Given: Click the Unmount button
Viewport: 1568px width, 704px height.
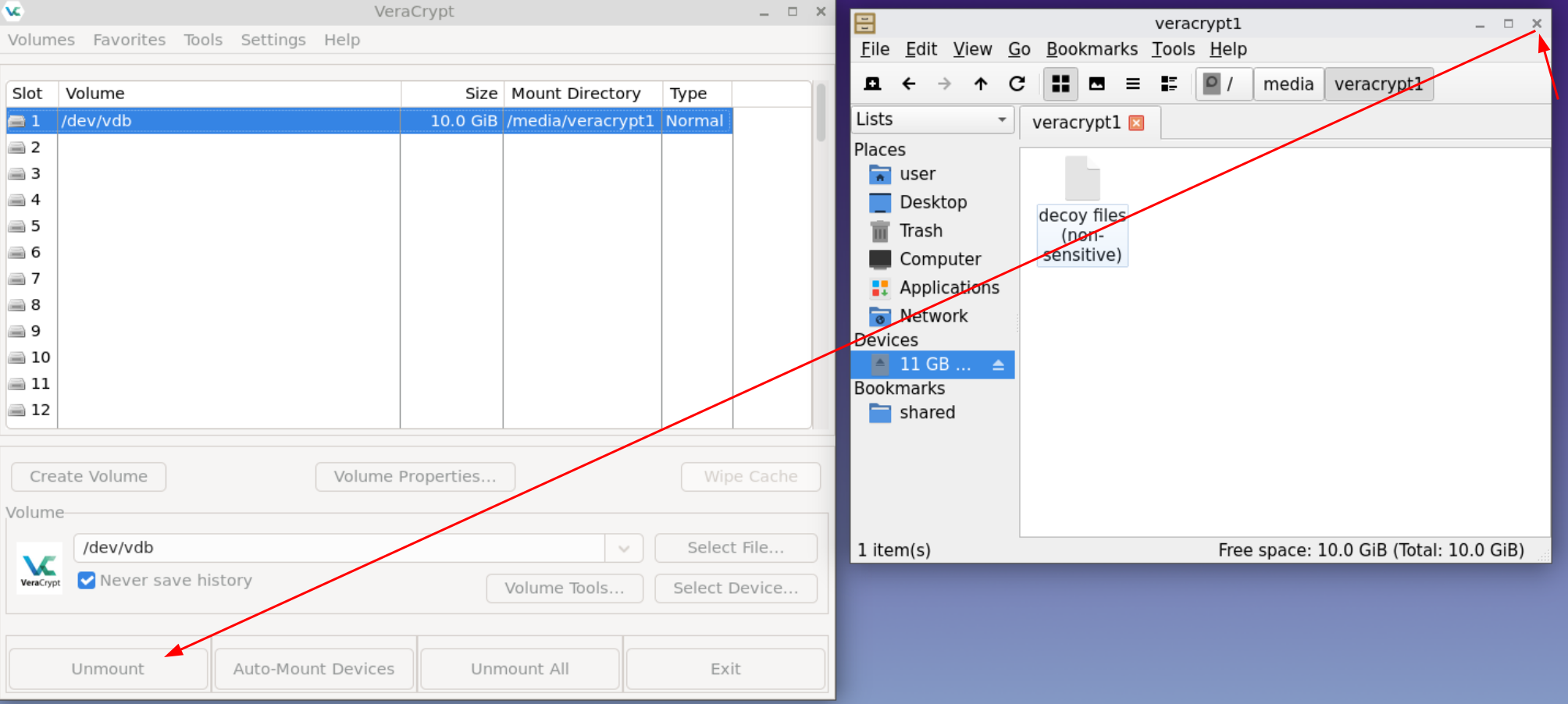Looking at the screenshot, I should click(108, 669).
